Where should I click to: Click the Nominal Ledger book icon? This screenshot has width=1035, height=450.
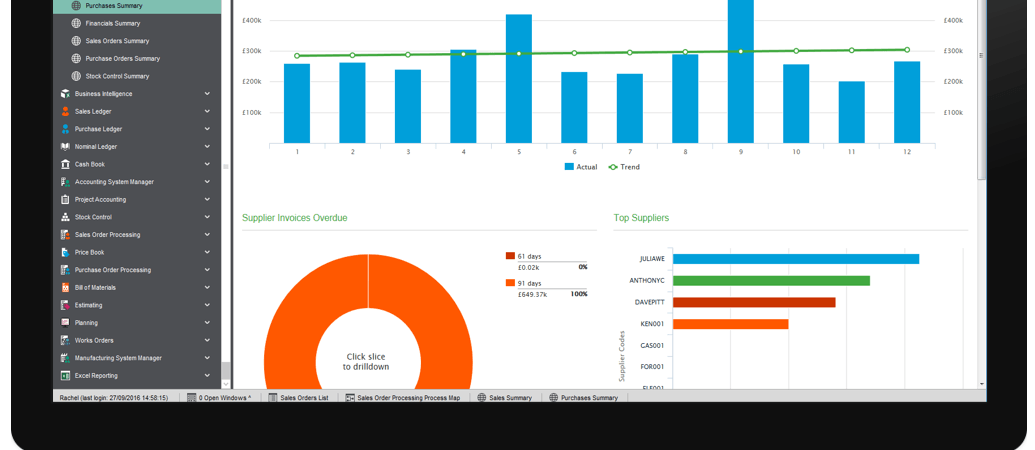tap(65, 146)
